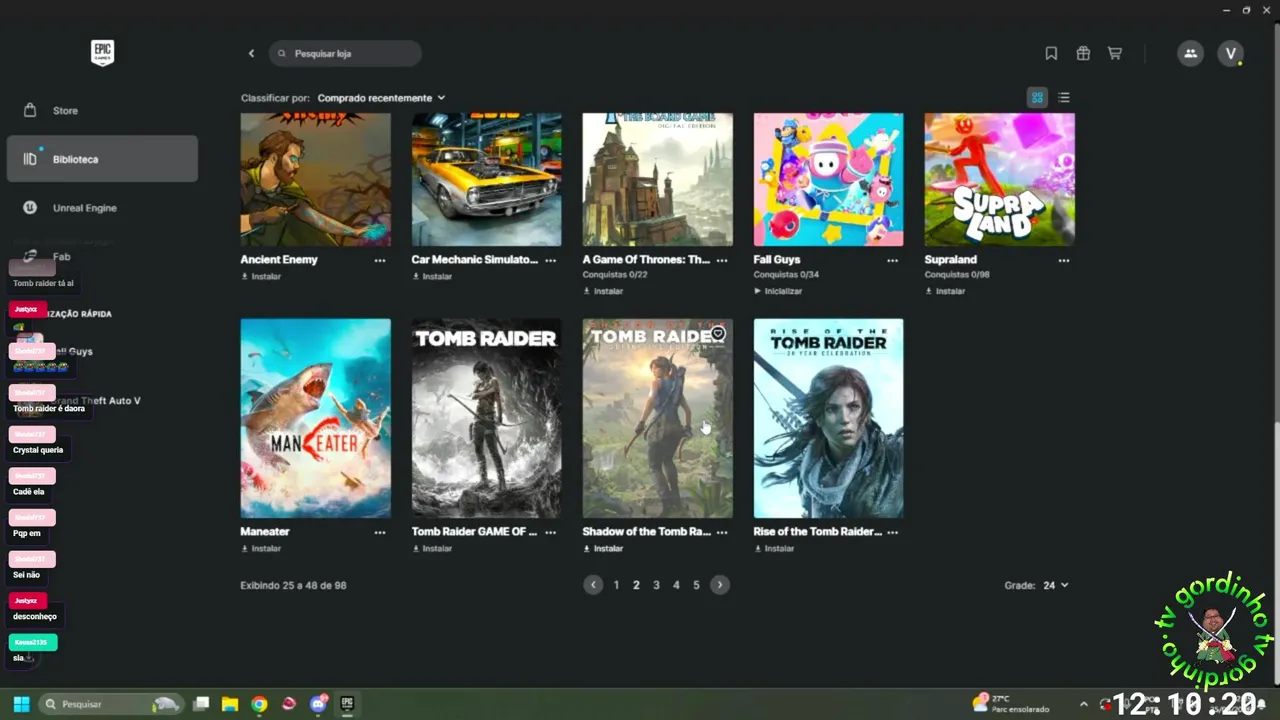Open the Supraland cover thumbnail

click(x=1000, y=179)
